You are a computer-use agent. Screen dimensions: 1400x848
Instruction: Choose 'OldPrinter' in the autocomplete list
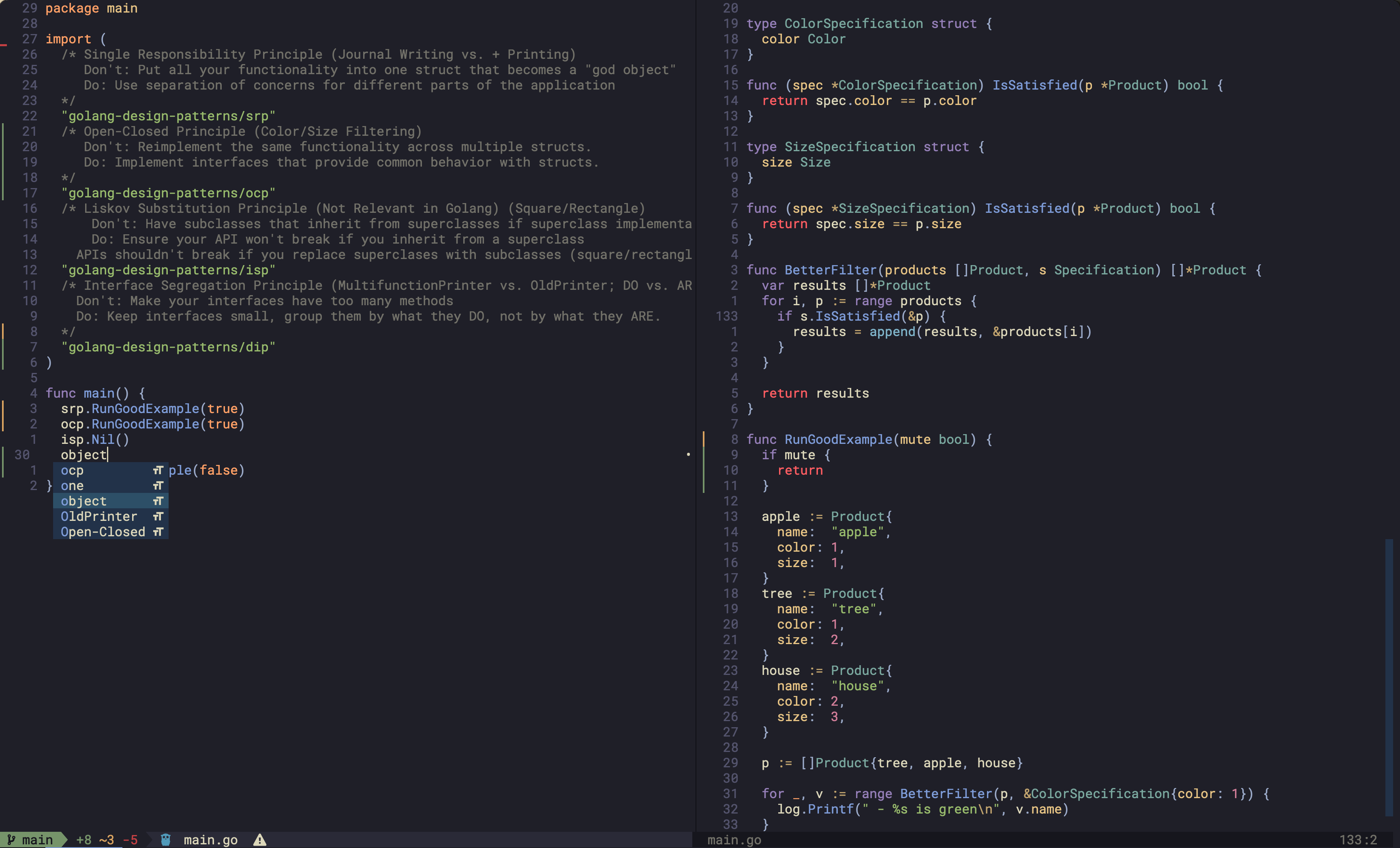99,516
